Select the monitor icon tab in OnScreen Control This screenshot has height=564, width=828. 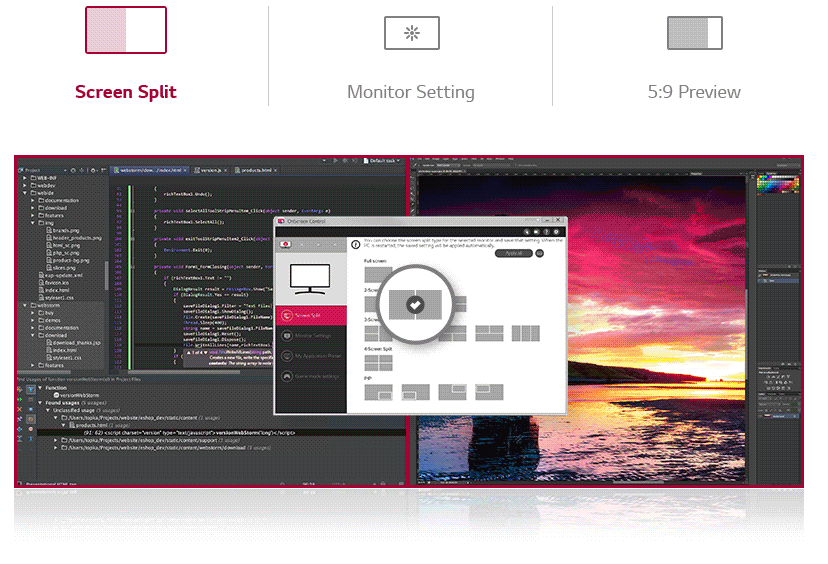[286, 245]
